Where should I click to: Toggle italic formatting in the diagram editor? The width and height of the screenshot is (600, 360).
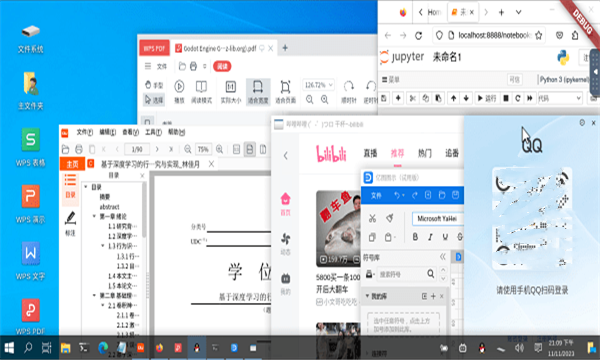pyautogui.click(x=430, y=237)
